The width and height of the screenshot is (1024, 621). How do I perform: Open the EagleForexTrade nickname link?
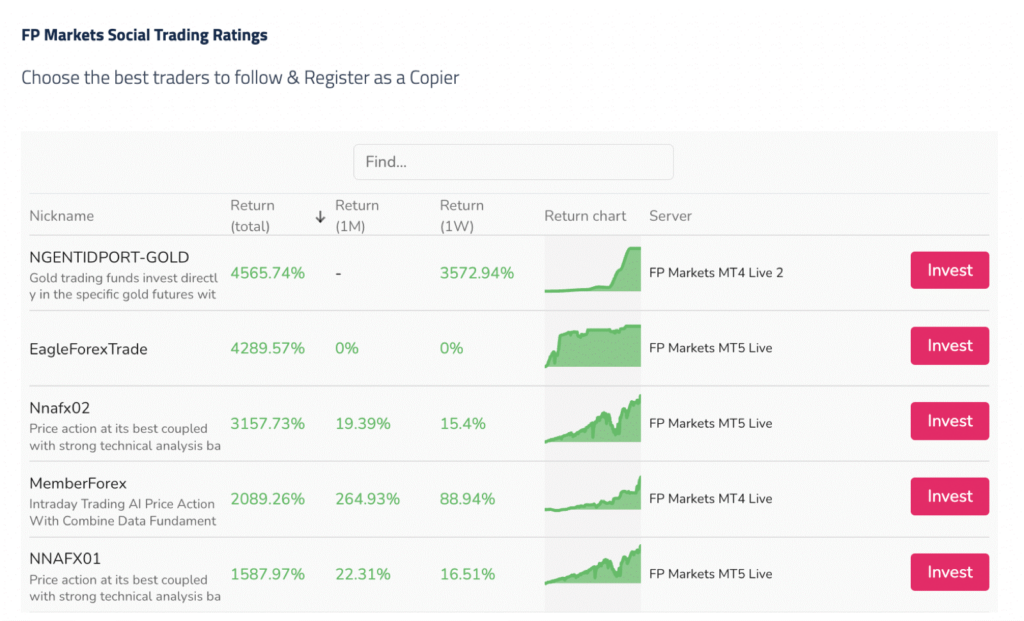pos(88,349)
